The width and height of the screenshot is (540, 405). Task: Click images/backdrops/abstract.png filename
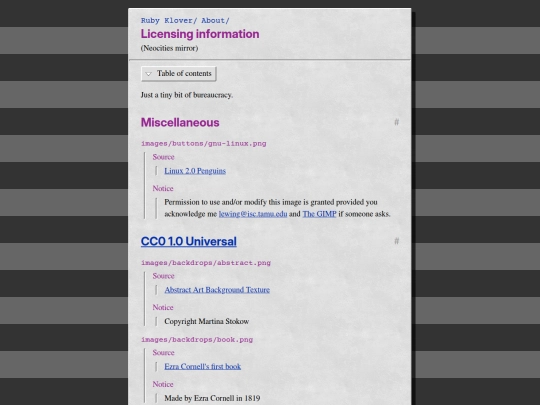coord(206,263)
